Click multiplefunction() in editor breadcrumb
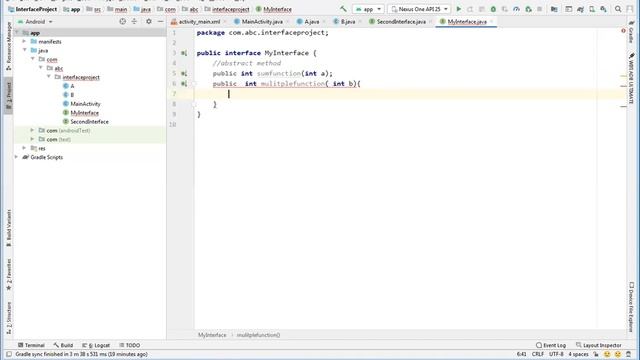640x360 pixels. click(258, 335)
